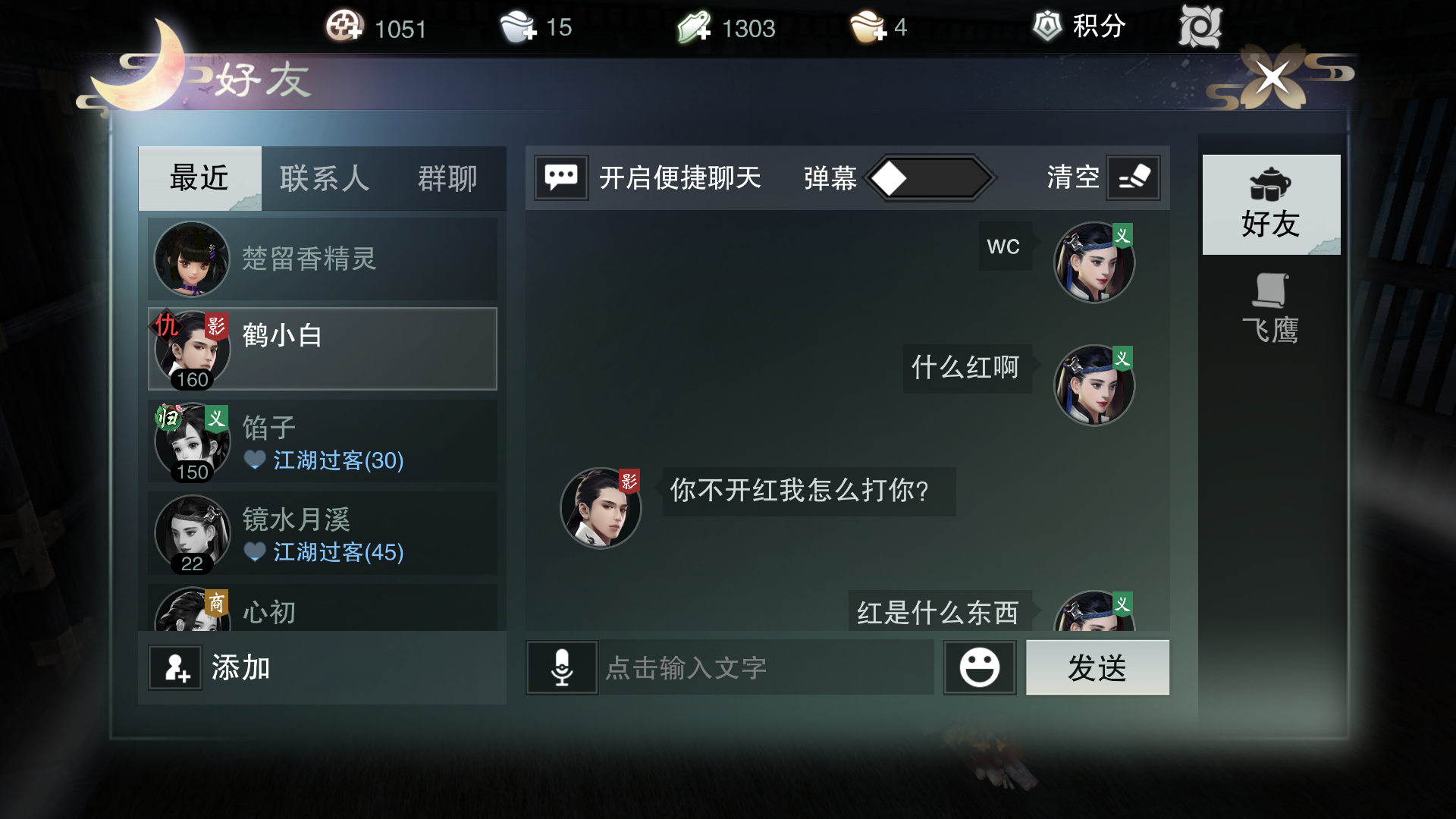Click the 积分 points shield icon

pyautogui.click(x=1047, y=27)
